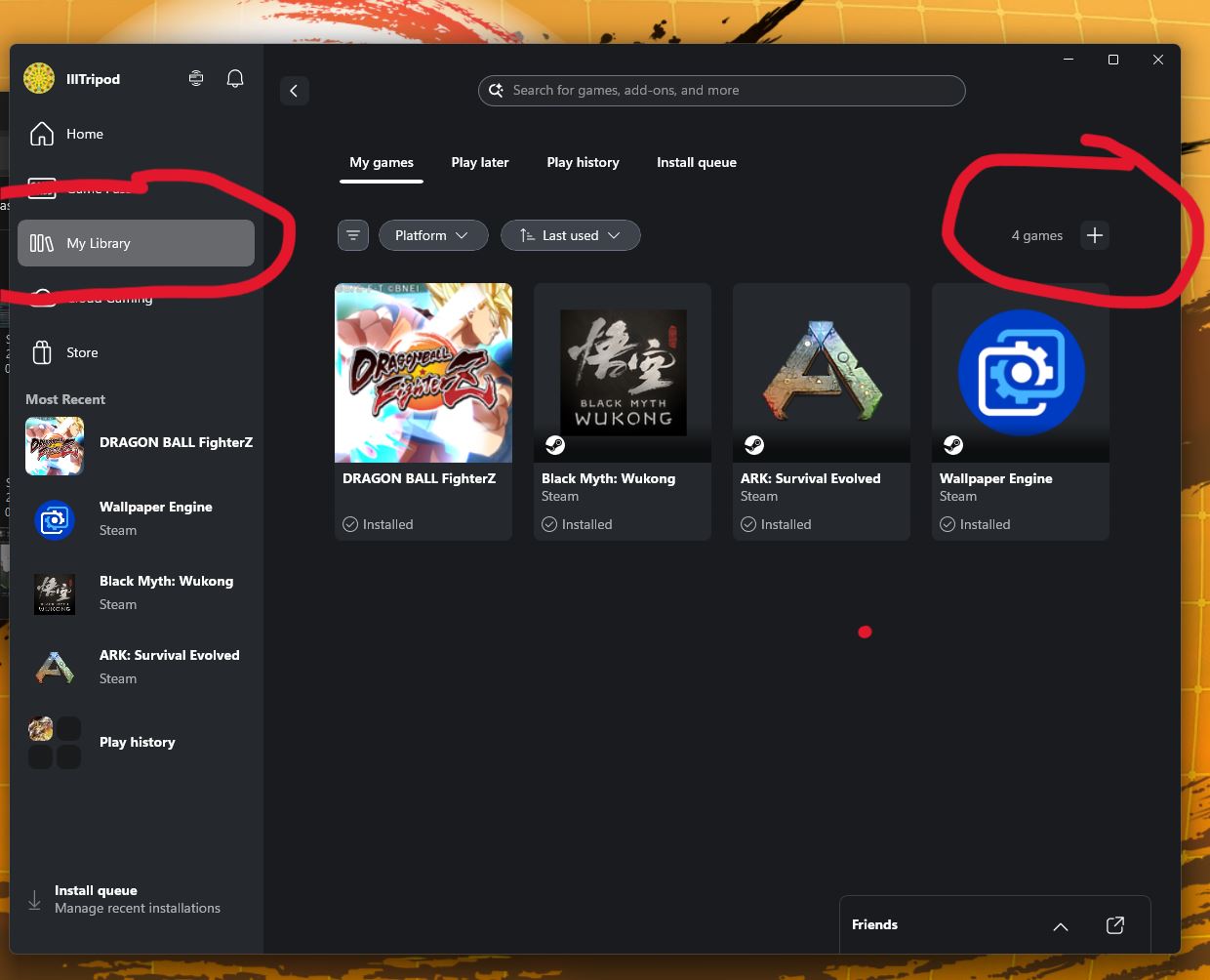The width and height of the screenshot is (1210, 980).
Task: Click Steam badge on Black Myth: Wukong card
Action: tap(555, 445)
